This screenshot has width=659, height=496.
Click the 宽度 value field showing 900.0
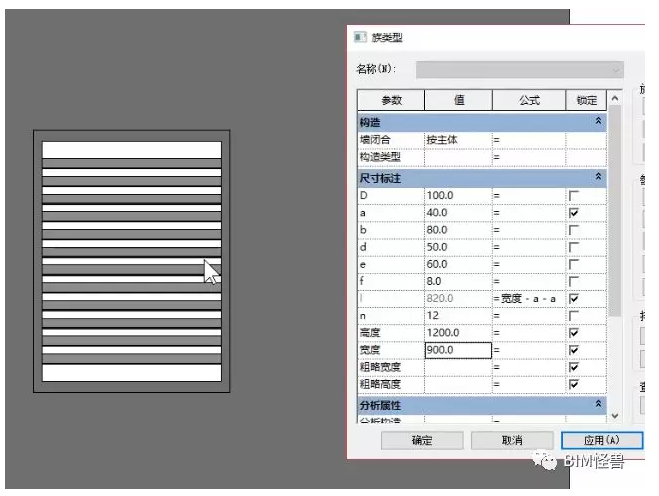457,350
